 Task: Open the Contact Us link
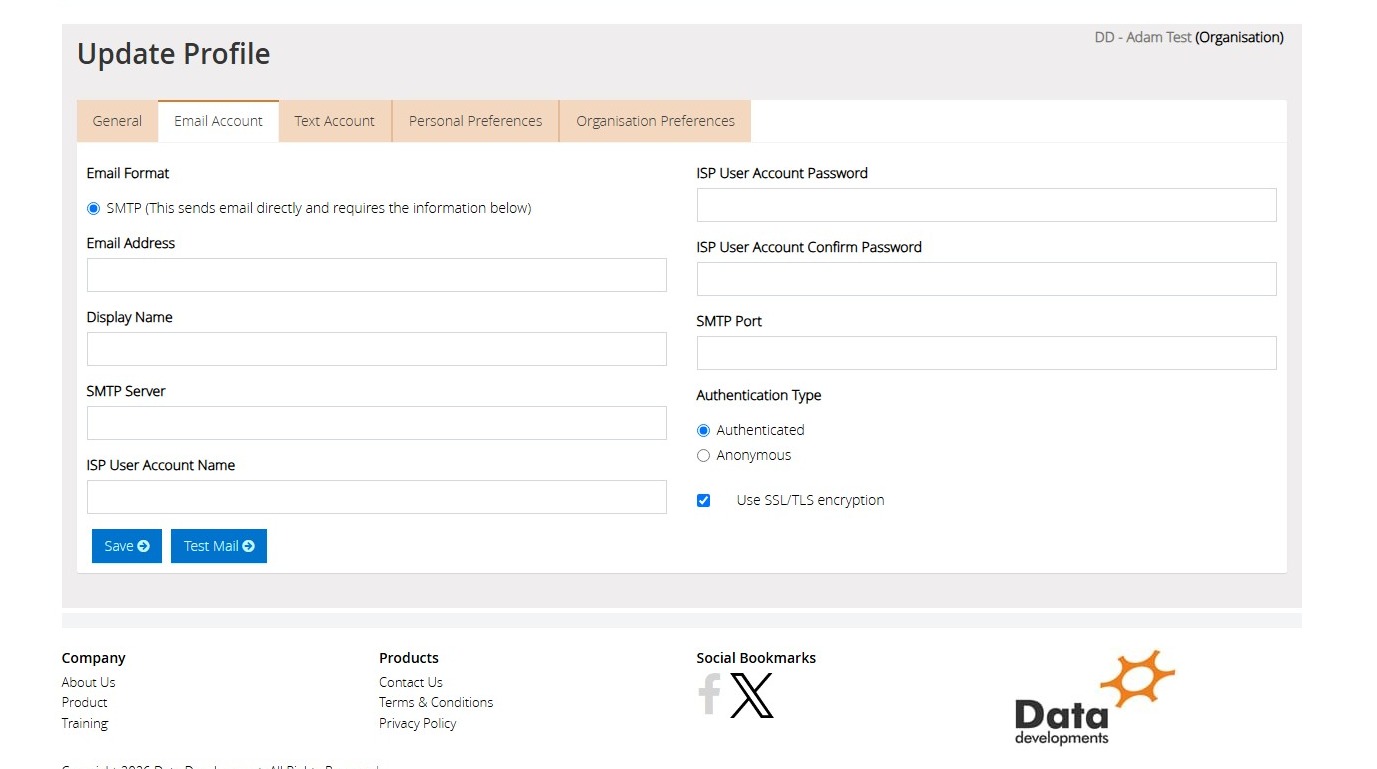click(x=410, y=682)
